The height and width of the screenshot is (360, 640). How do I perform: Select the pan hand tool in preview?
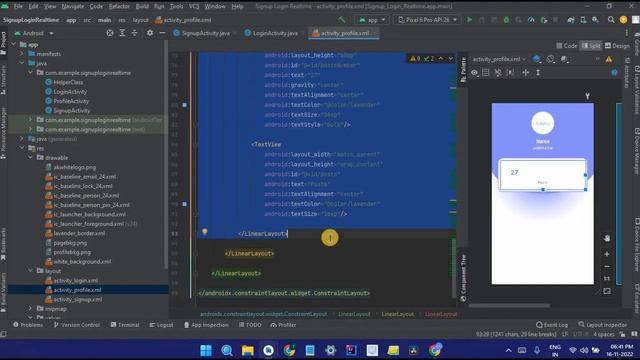tap(607, 238)
